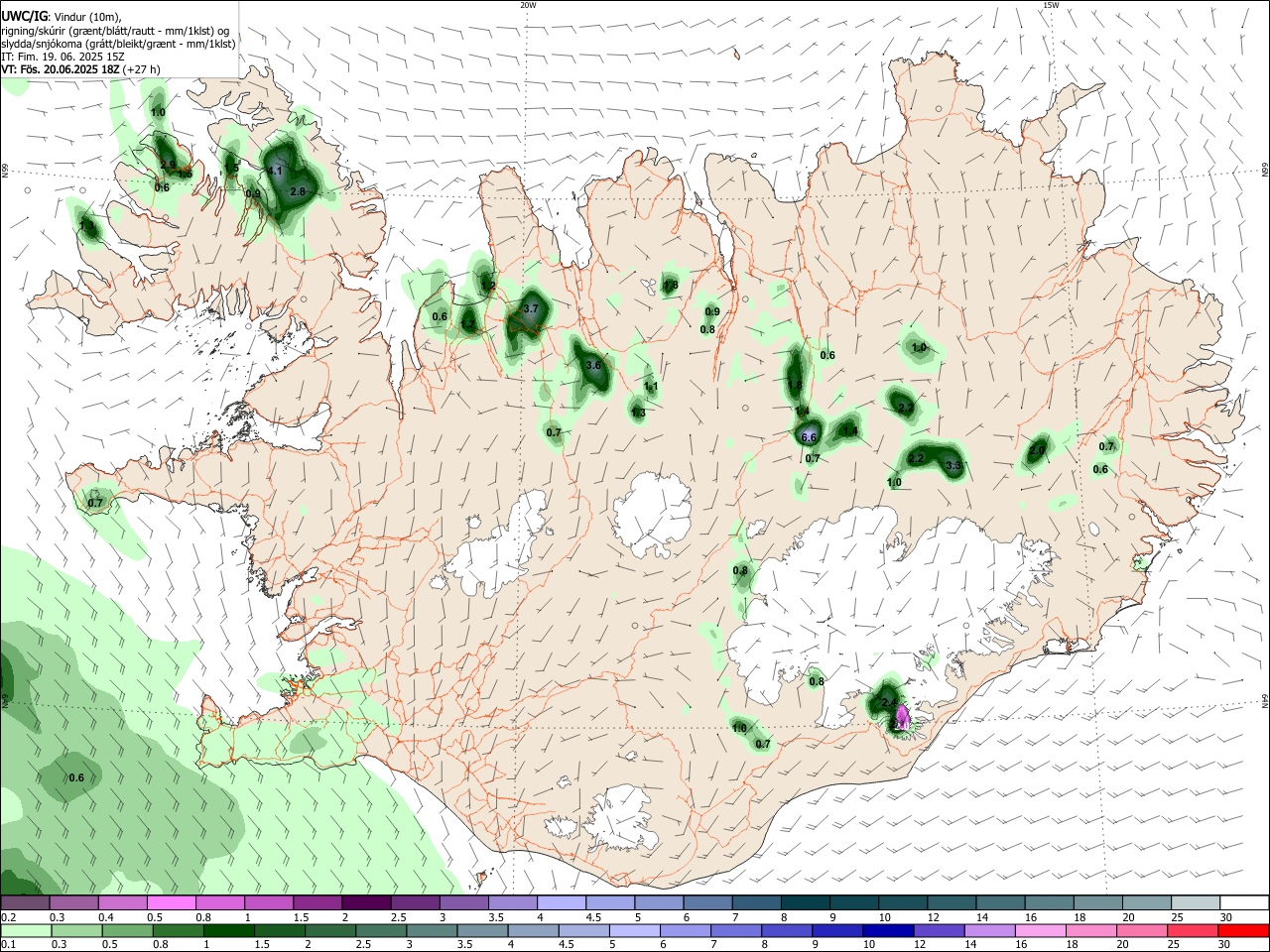Click the 'UWC/IG: Vindur (10m)' title line

coord(61,17)
